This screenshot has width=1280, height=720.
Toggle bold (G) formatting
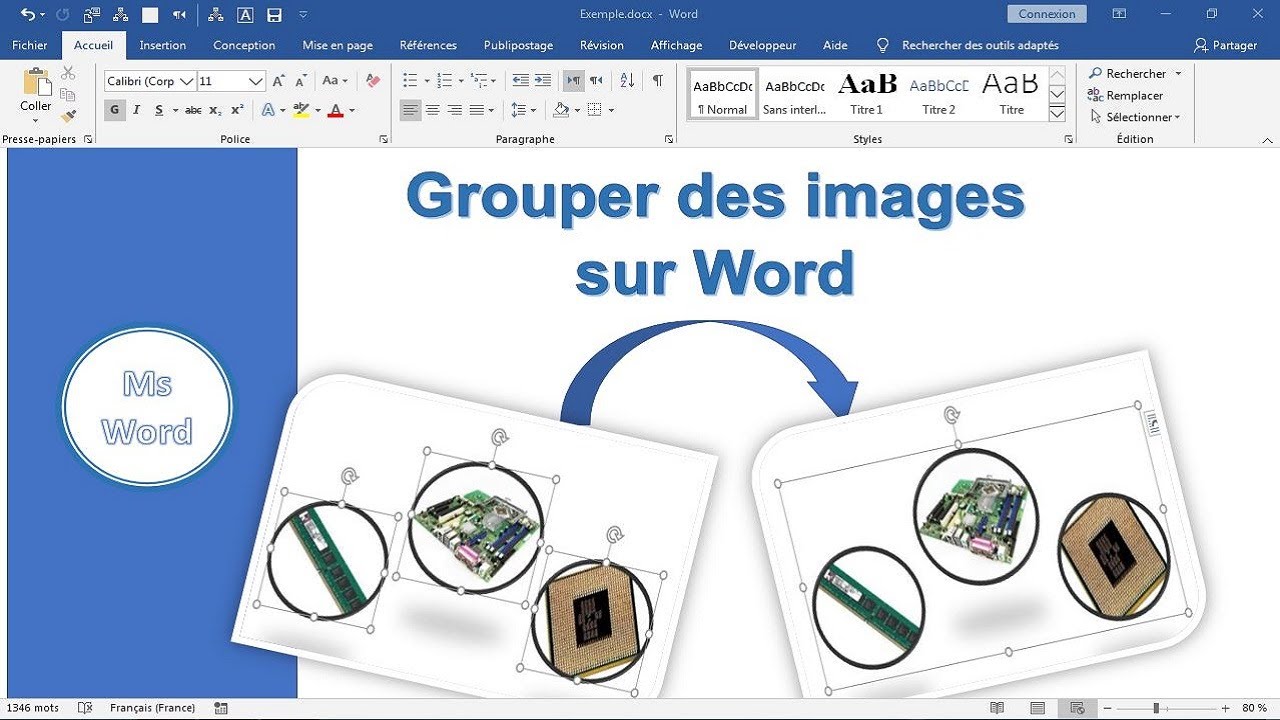115,110
